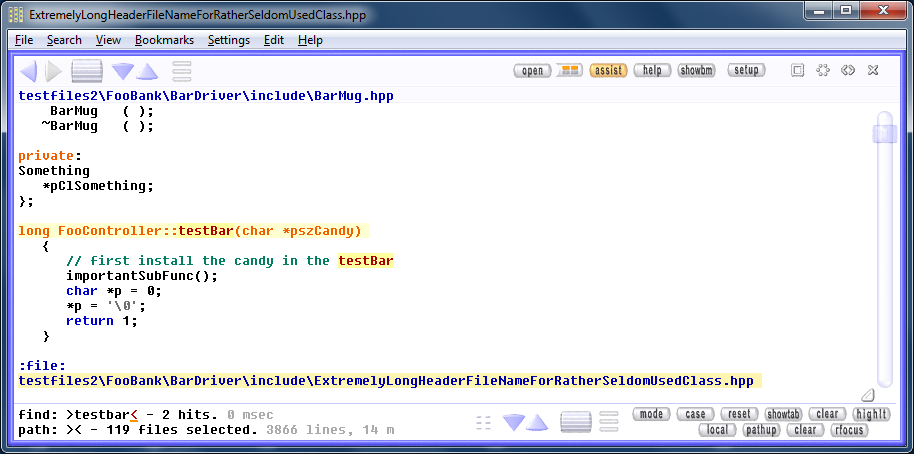Toggle case sensitivity with case button

[695, 414]
